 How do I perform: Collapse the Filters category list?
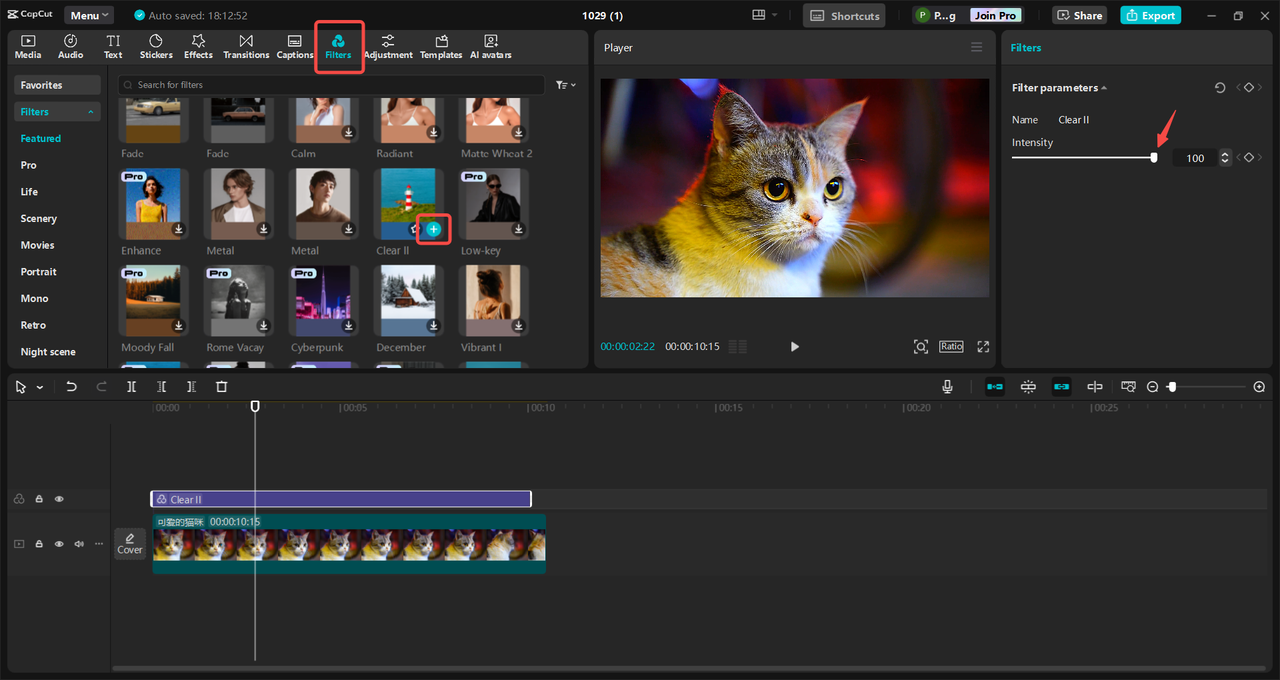coord(92,112)
